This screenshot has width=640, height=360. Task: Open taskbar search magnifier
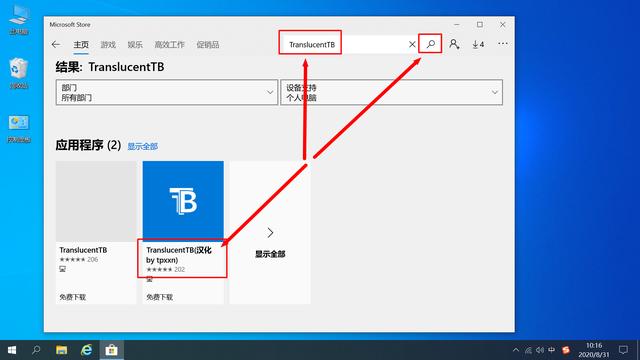pyautogui.click(x=36, y=350)
